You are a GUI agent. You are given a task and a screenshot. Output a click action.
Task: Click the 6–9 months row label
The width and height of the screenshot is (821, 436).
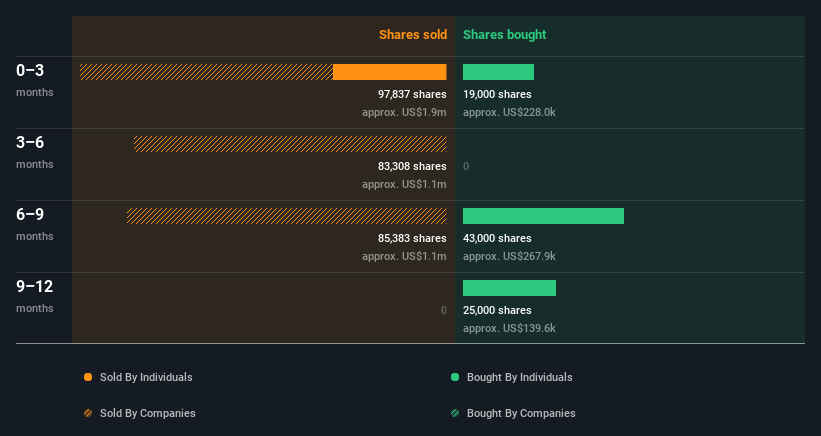pyautogui.click(x=35, y=224)
